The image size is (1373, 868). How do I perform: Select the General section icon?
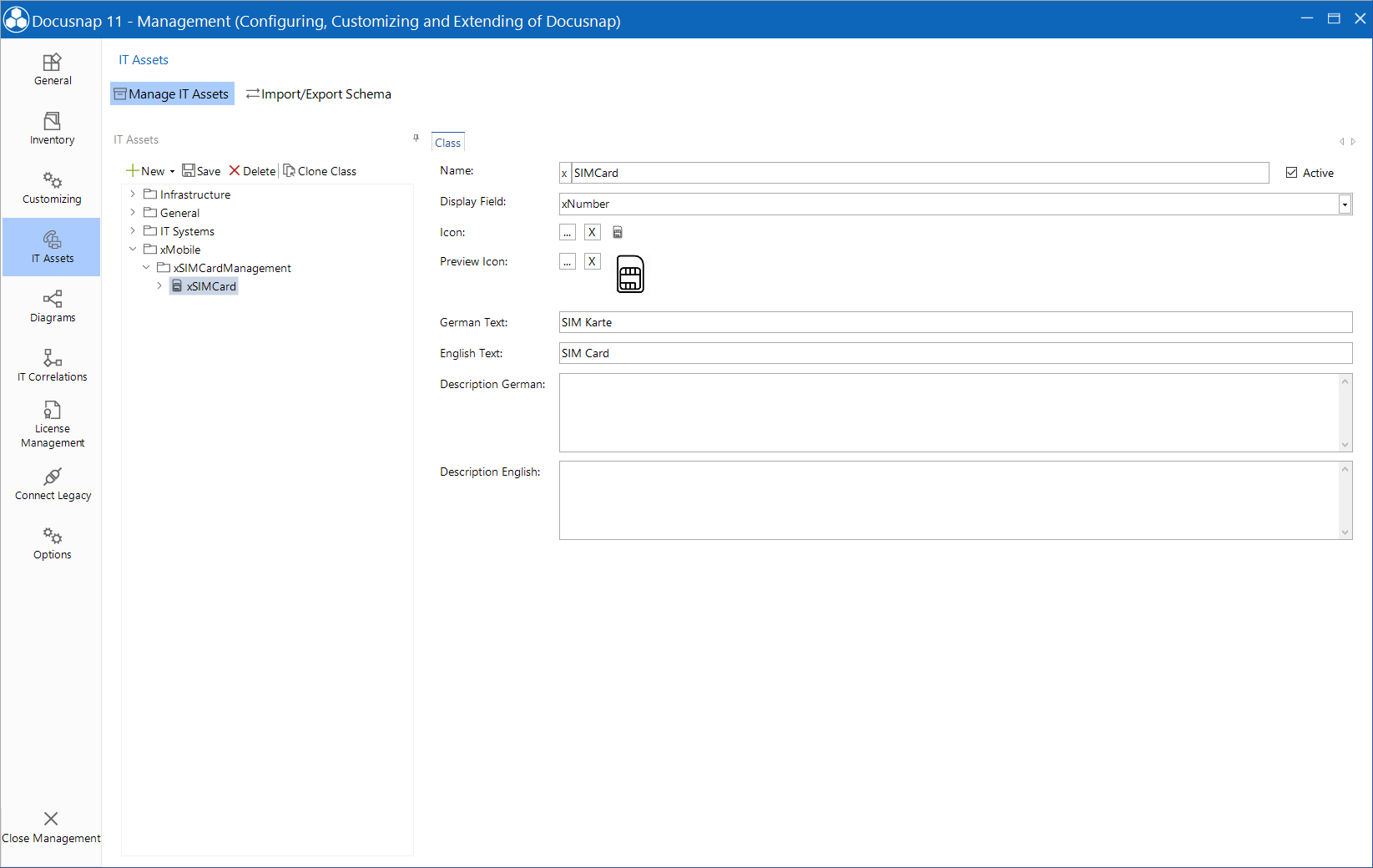click(x=52, y=68)
